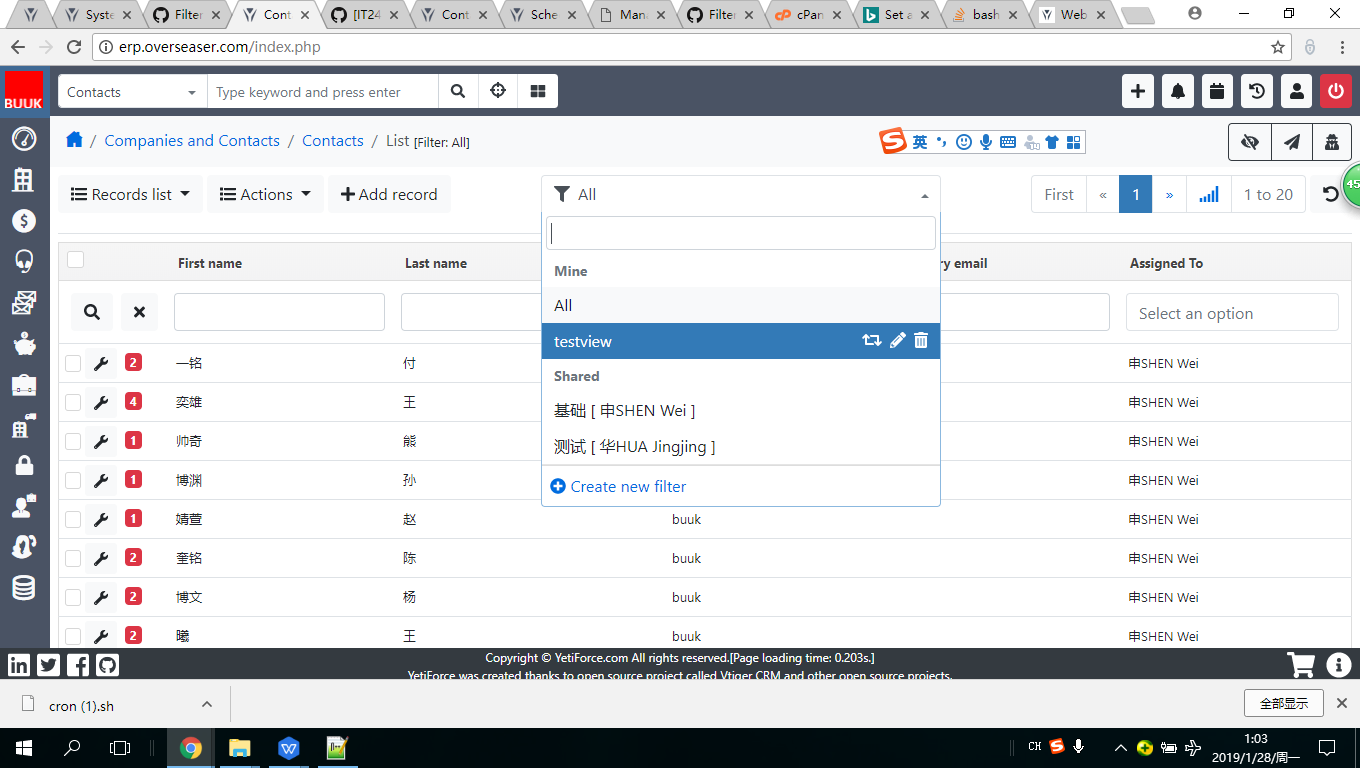Image resolution: width=1360 pixels, height=768 pixels.
Task: Open the piggy bank icon in sidebar
Action: pyautogui.click(x=24, y=344)
